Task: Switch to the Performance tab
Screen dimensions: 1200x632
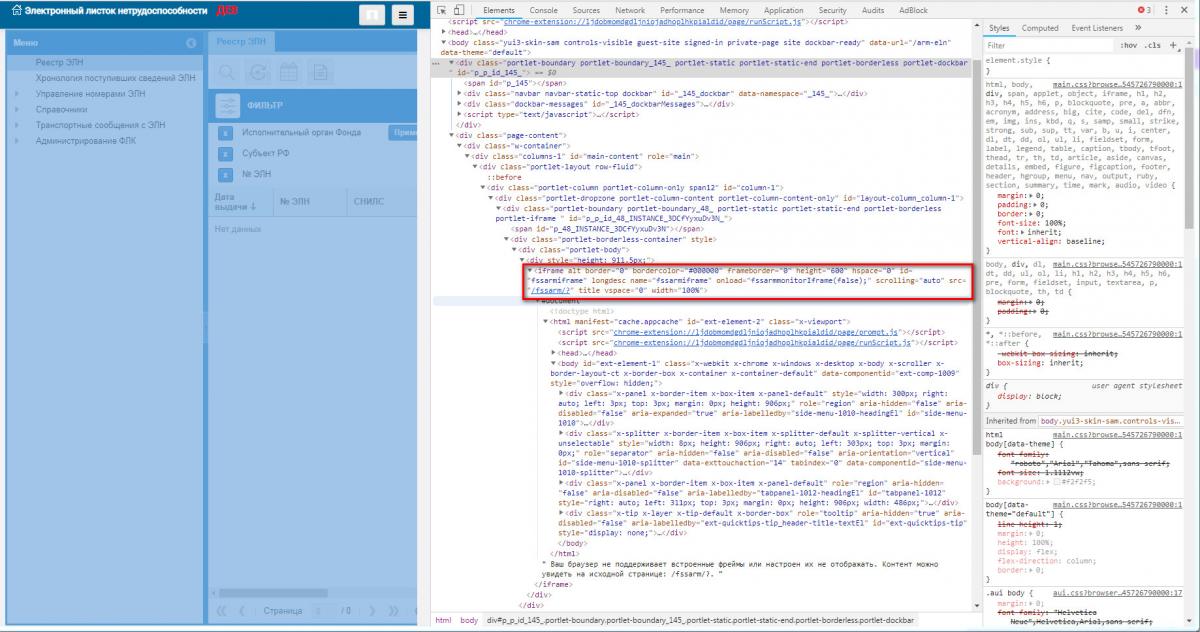Action: coord(682,10)
